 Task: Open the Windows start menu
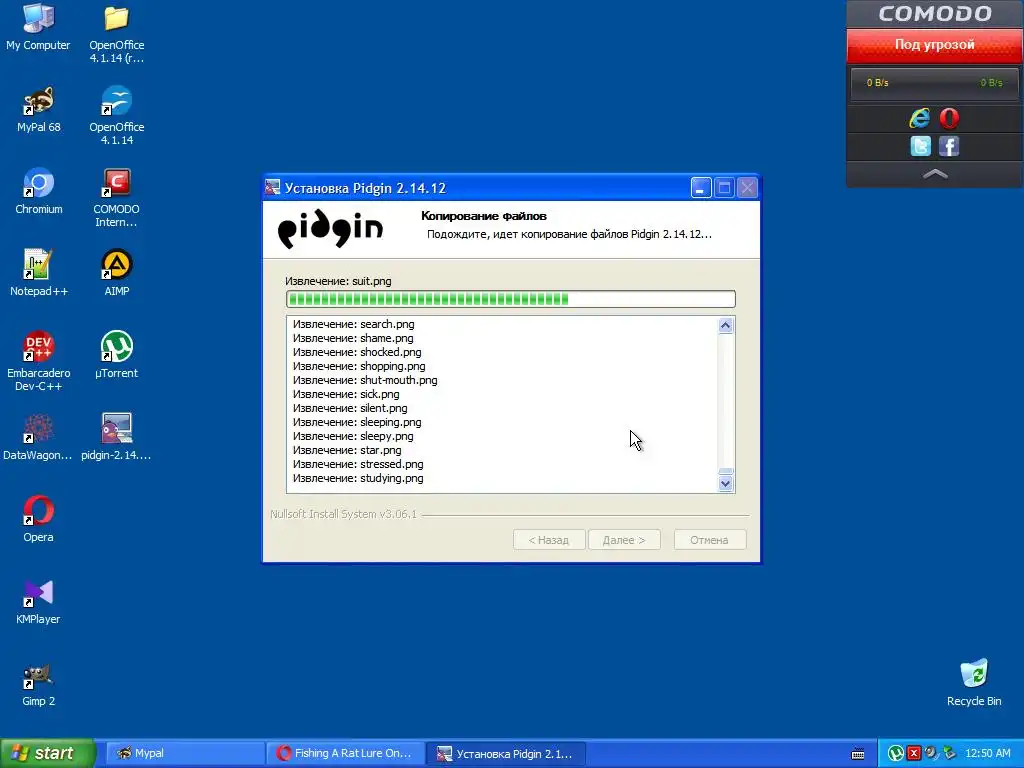(x=47, y=754)
